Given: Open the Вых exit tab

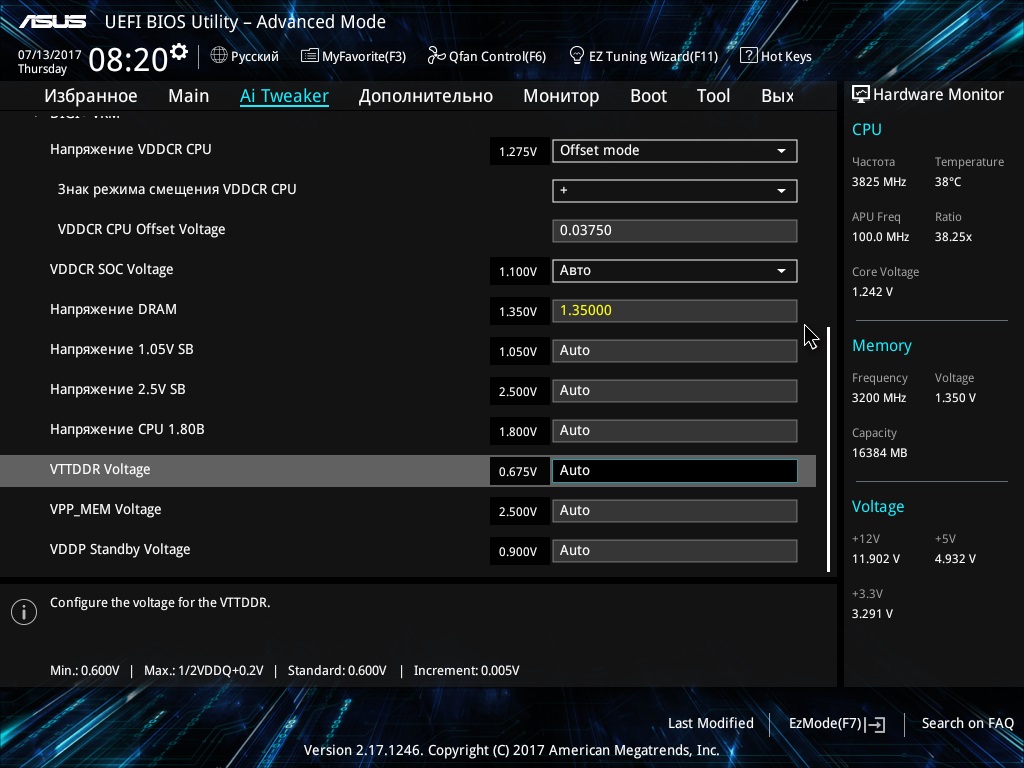Looking at the screenshot, I should pyautogui.click(x=777, y=96).
